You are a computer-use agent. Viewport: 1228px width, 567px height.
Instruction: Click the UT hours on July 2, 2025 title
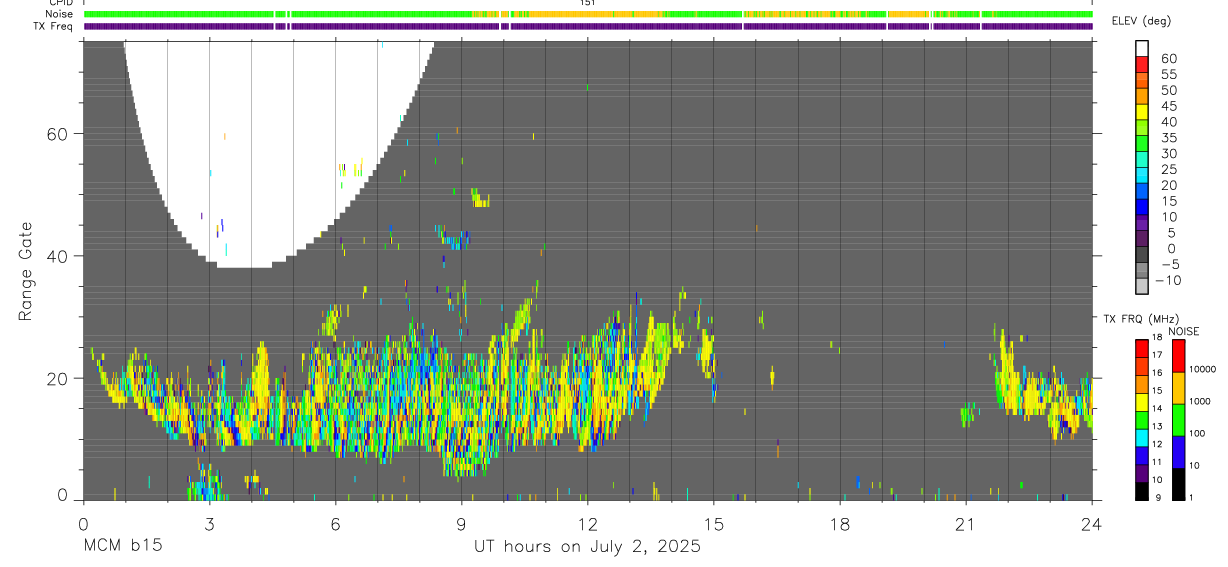pos(588,547)
